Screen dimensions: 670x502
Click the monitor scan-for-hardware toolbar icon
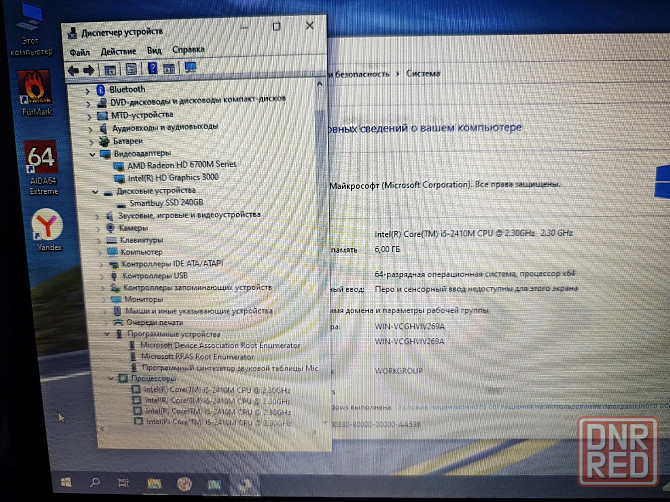(x=190, y=68)
